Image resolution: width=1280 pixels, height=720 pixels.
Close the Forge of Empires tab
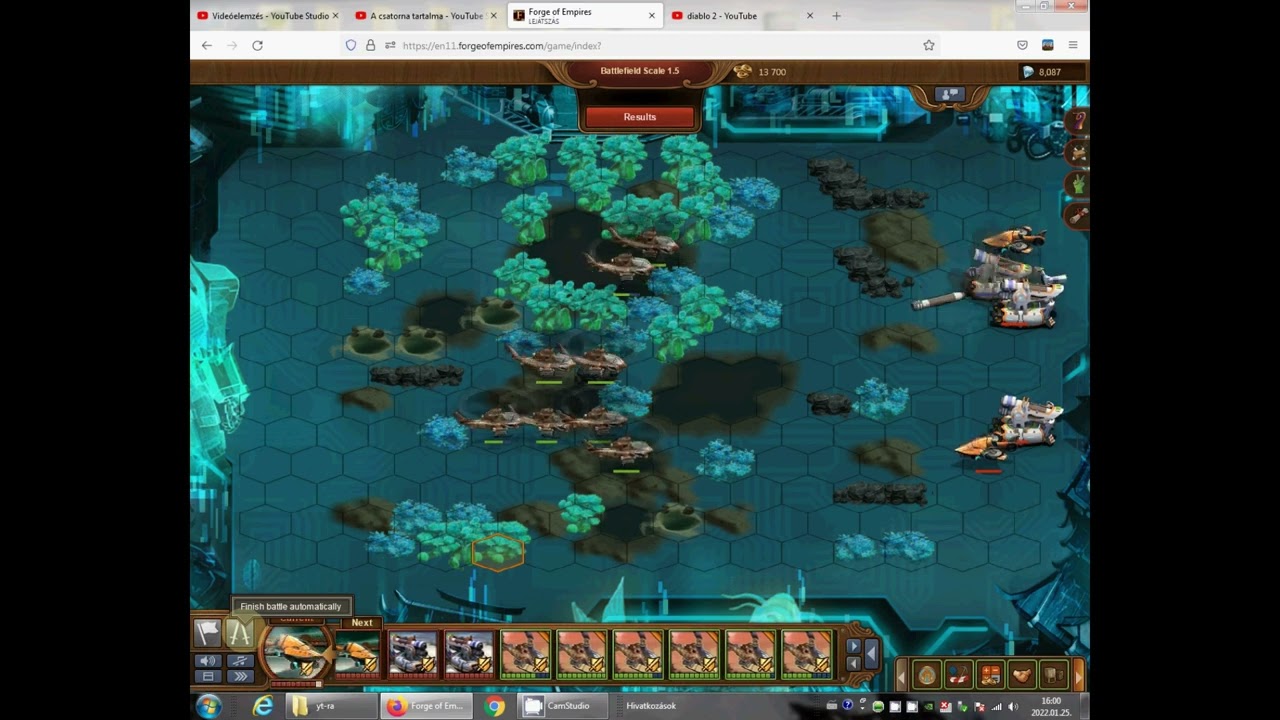point(652,16)
